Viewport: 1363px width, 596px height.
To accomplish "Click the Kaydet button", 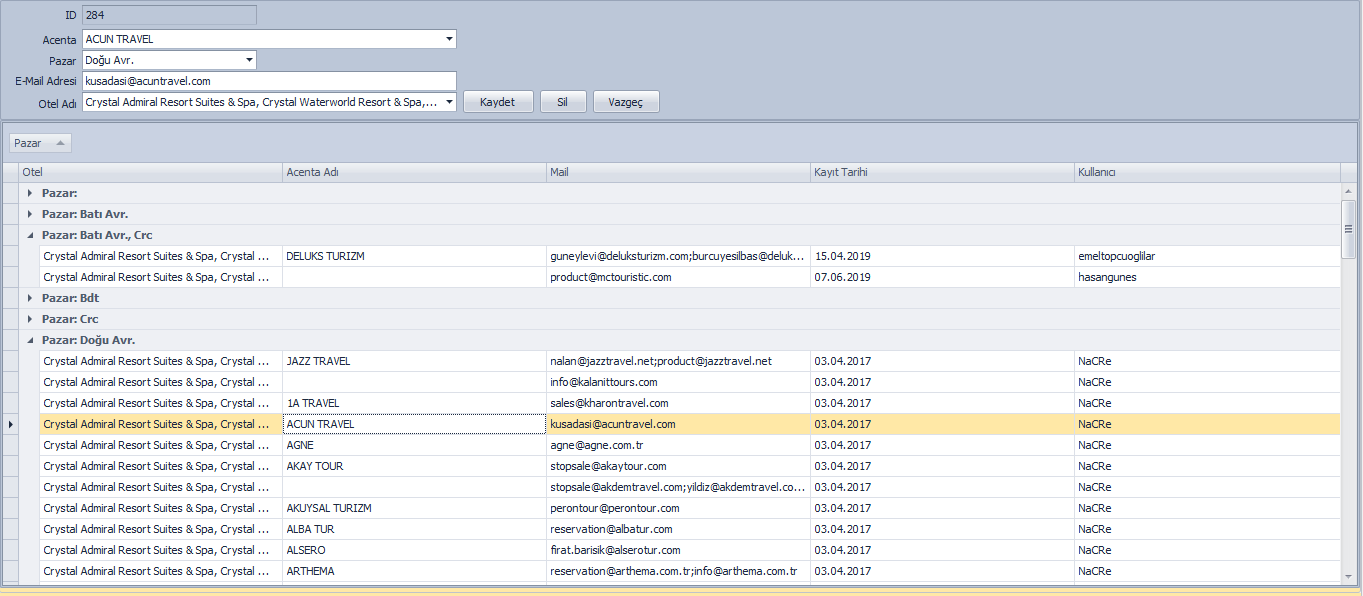I will 498,102.
